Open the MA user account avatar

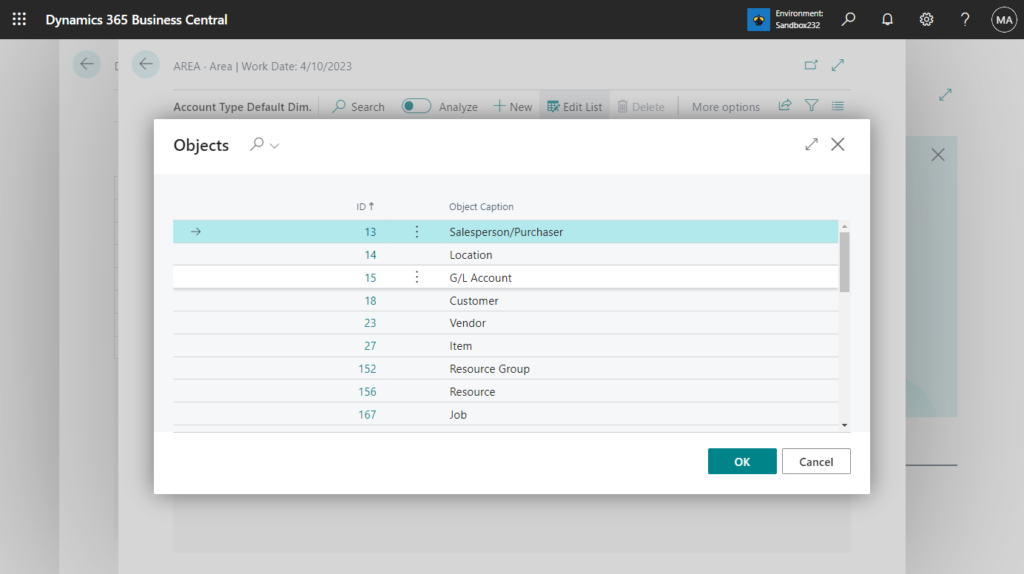(1004, 20)
